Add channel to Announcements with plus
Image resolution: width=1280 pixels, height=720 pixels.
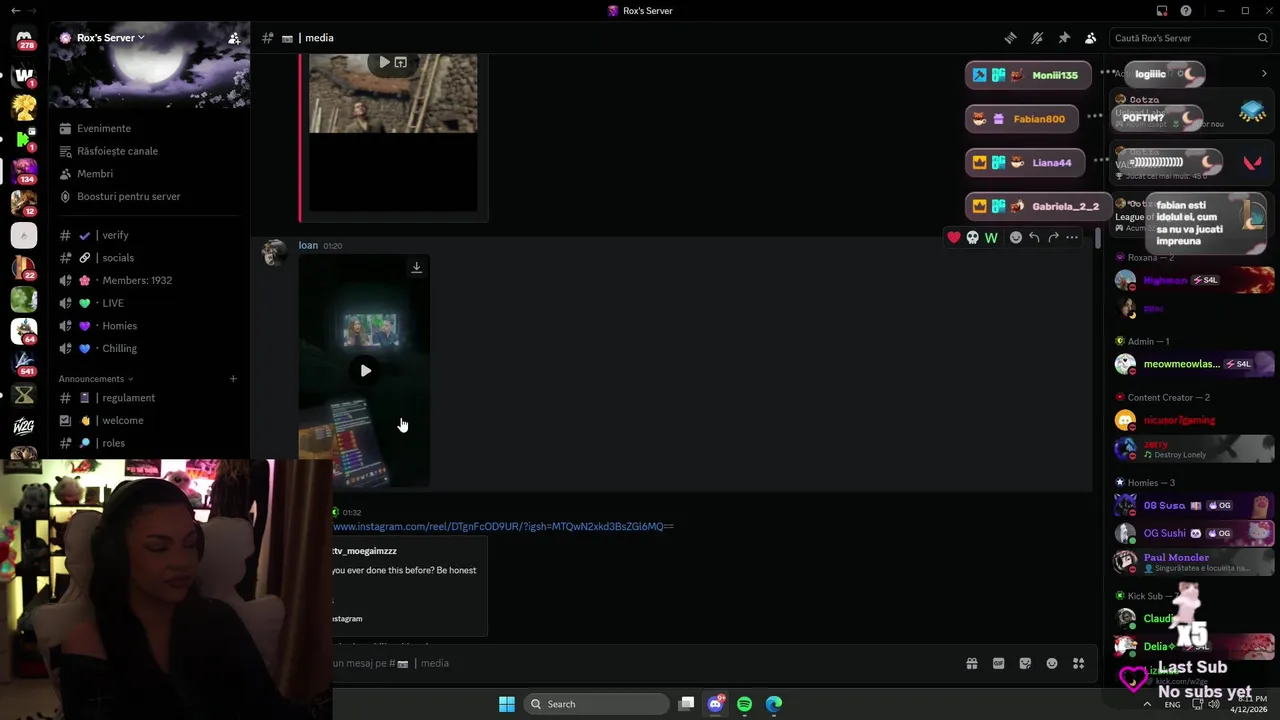pos(233,379)
